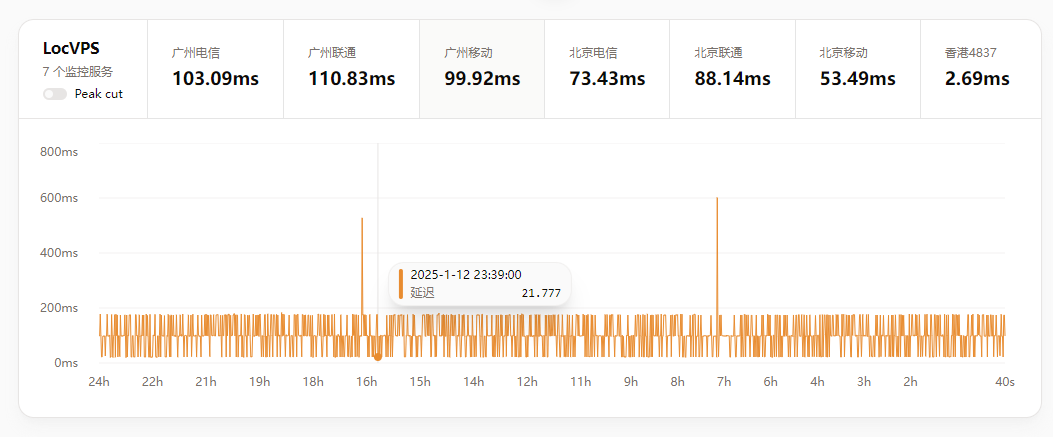Select the 广州电信 latency tab

tap(215, 68)
